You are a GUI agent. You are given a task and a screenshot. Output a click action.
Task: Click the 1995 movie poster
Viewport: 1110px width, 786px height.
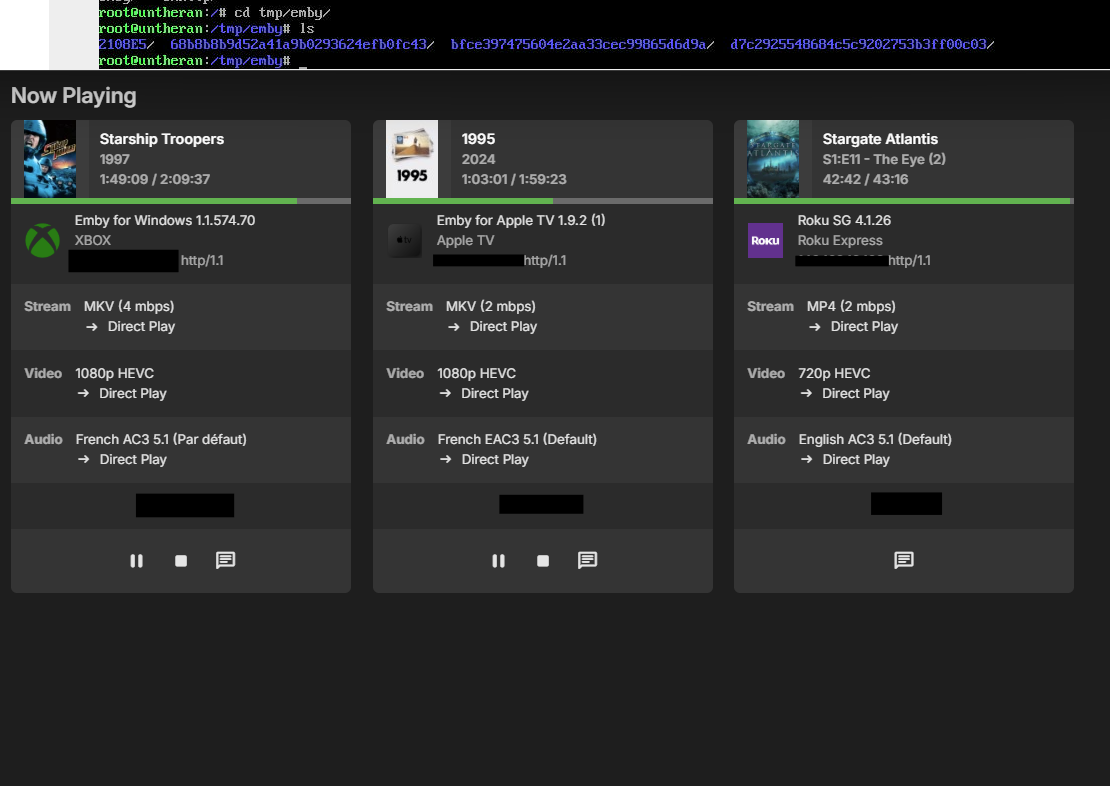click(x=411, y=158)
